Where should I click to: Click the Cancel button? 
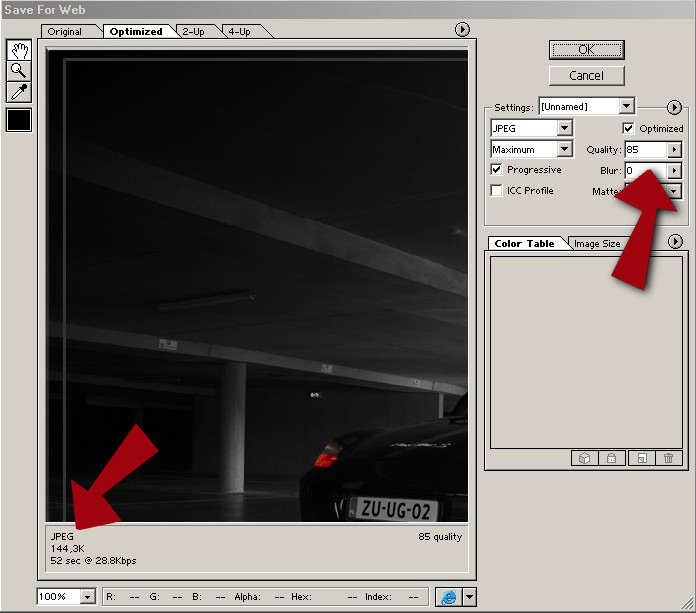586,76
